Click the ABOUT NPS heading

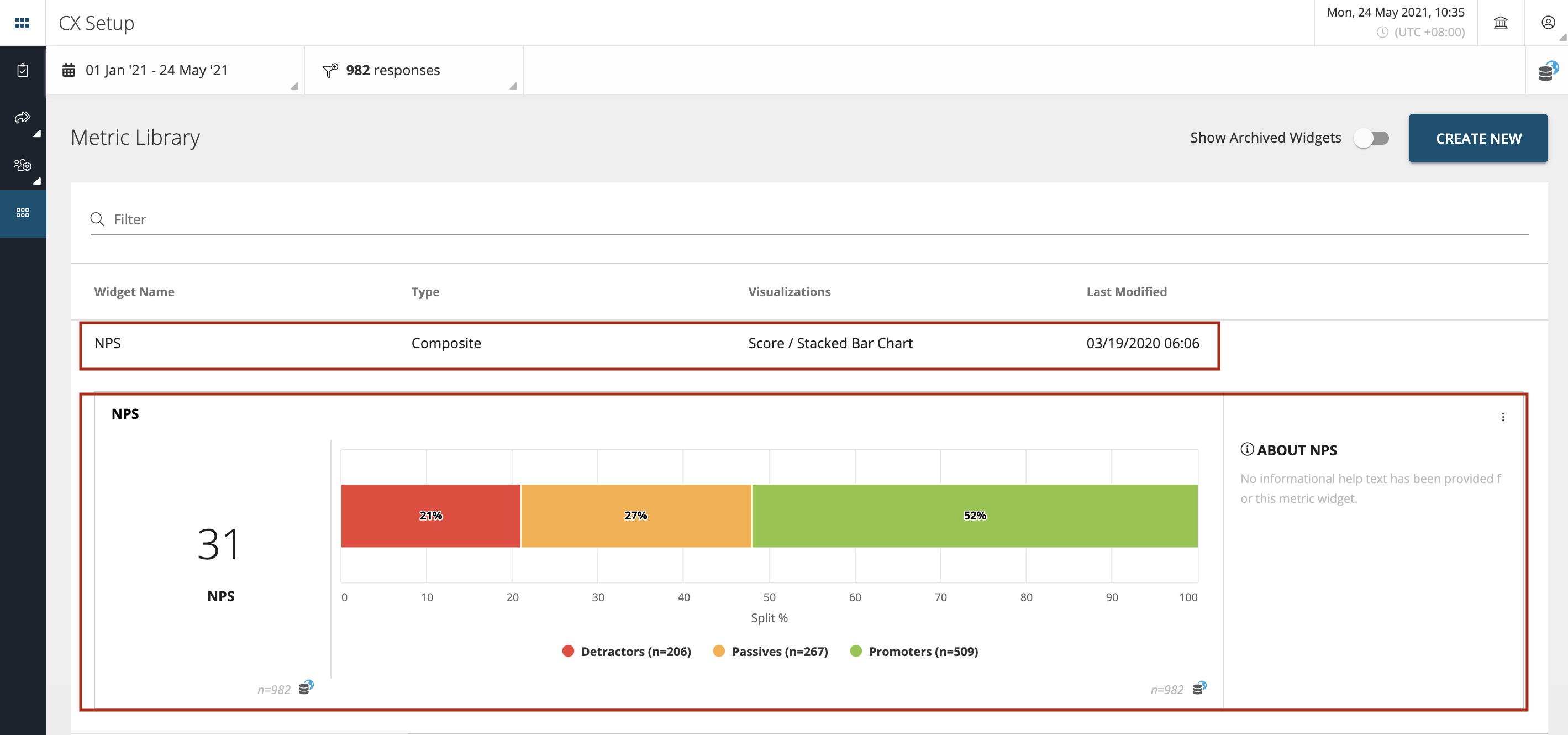tap(1297, 450)
